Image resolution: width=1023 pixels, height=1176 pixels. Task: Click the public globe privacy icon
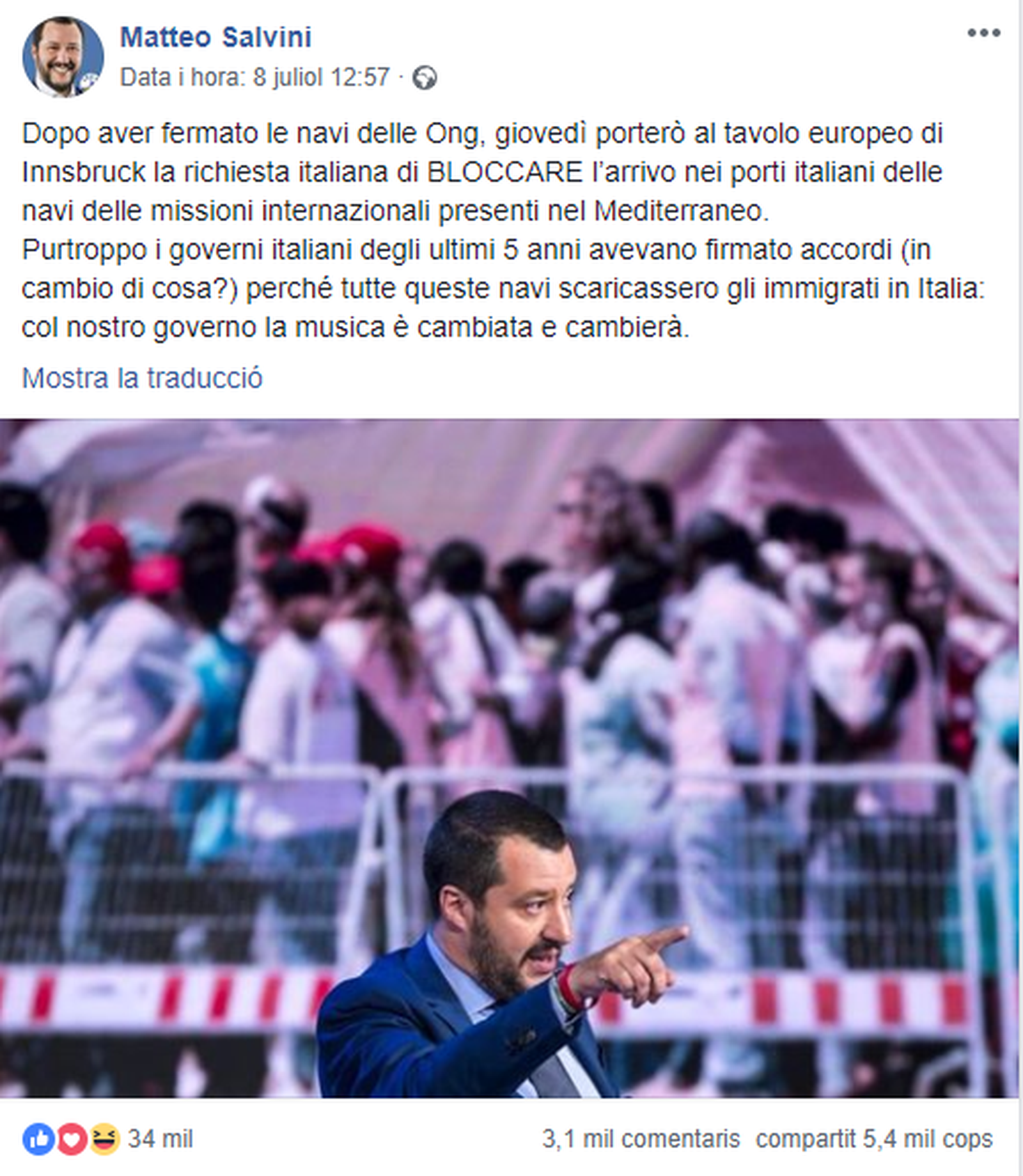pos(425,78)
